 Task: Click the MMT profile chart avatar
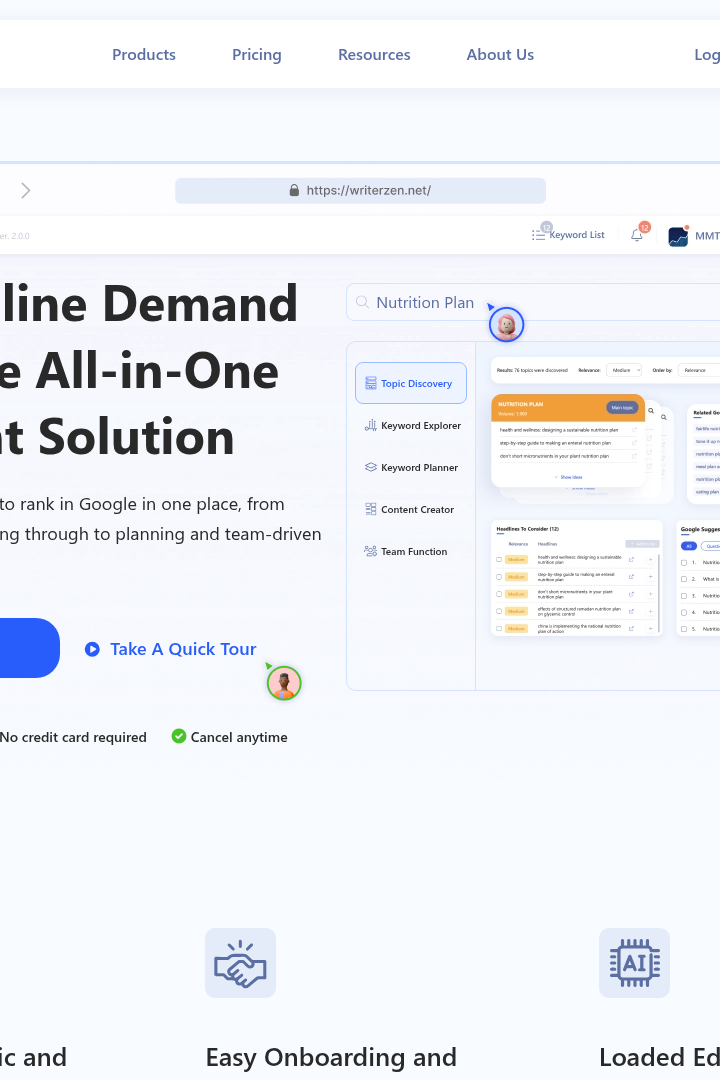pos(678,236)
